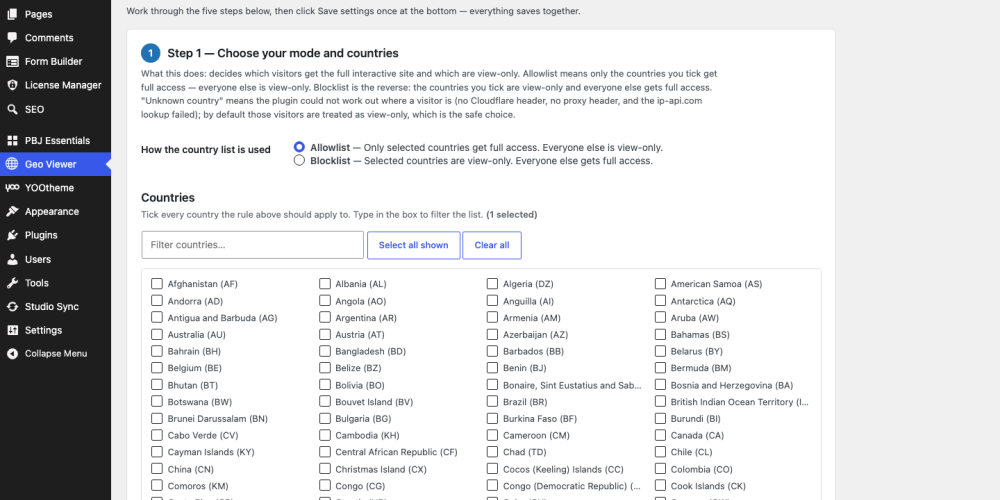Screen dimensions: 1000x500
Task: Click the Tools wrench icon
Action: [12, 283]
